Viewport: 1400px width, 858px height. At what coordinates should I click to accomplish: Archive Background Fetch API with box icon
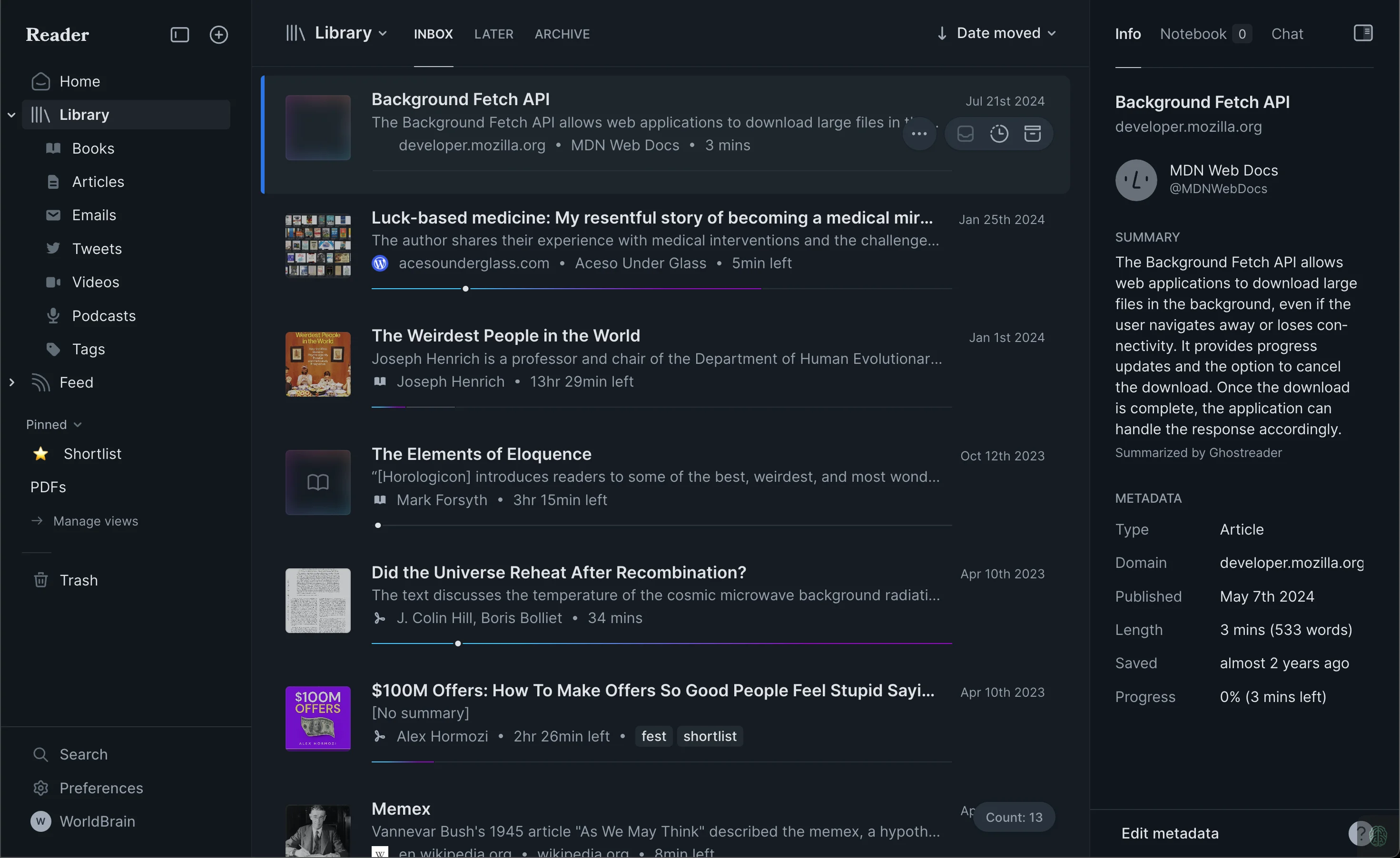(1032, 134)
